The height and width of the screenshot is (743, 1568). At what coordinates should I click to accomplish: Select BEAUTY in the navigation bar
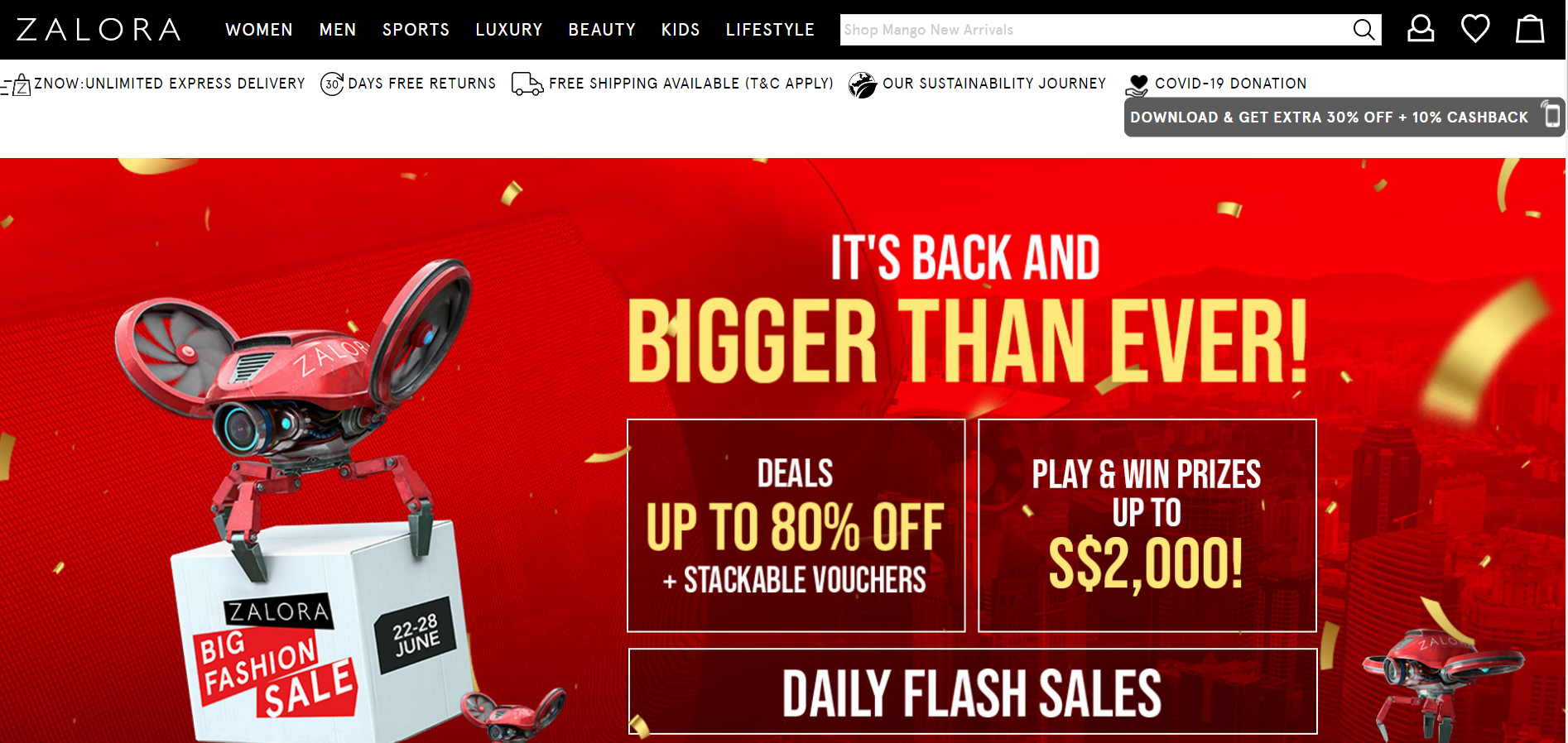(602, 30)
